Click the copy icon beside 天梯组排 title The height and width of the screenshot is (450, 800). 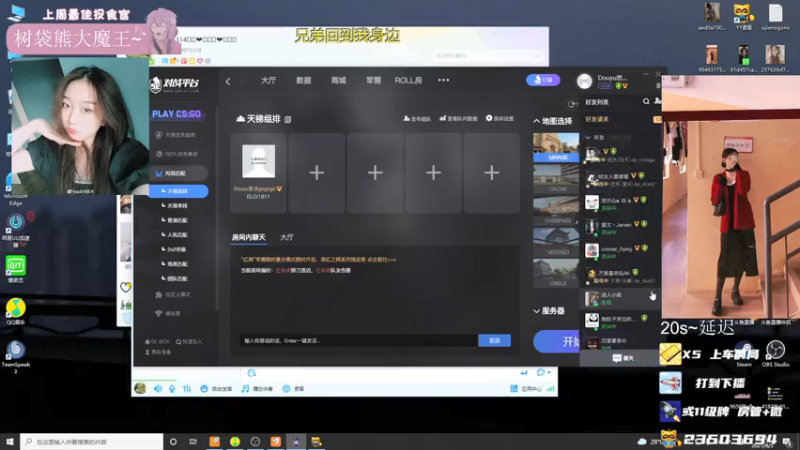pos(288,119)
